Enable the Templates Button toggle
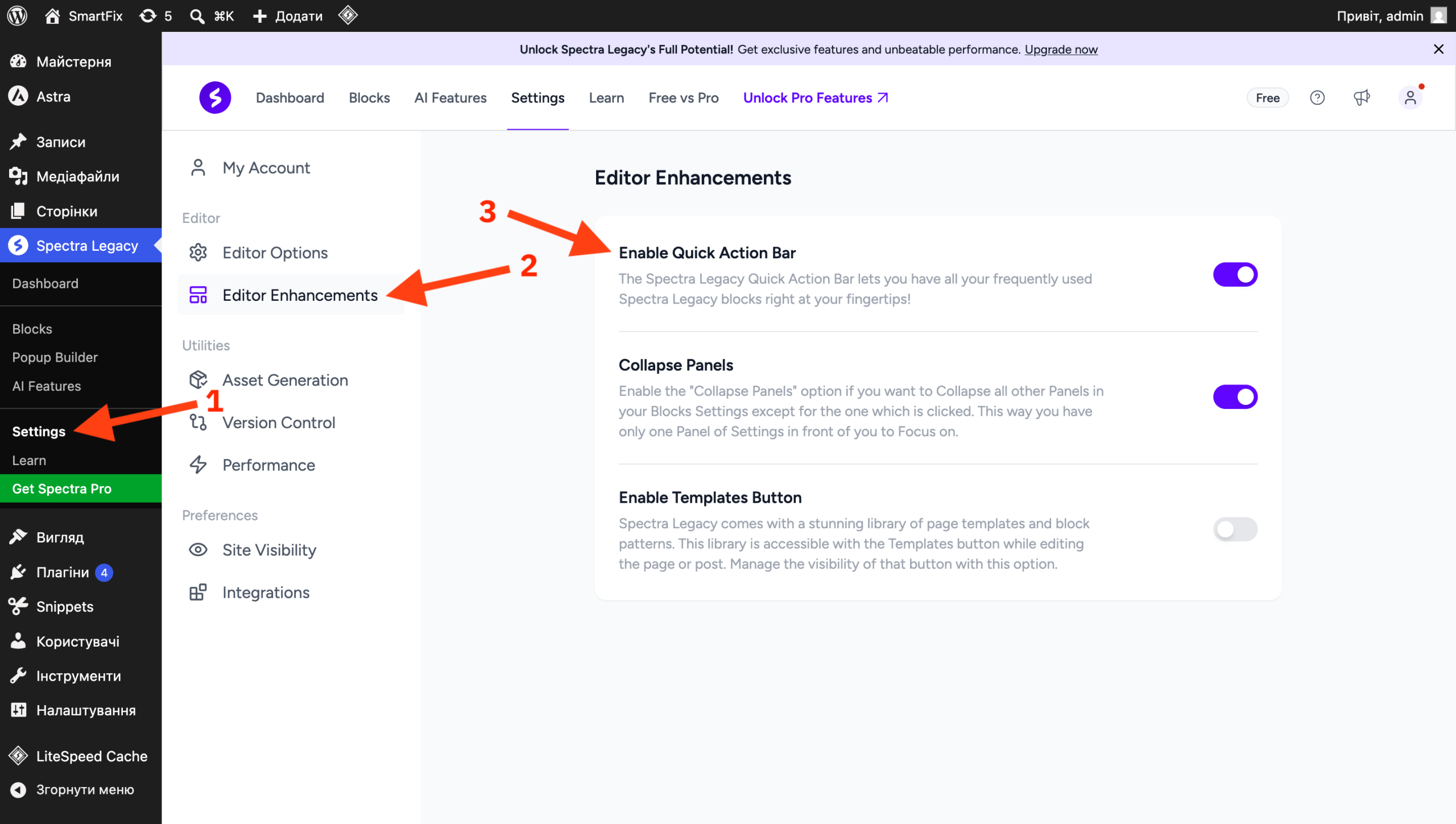 pyautogui.click(x=1235, y=529)
